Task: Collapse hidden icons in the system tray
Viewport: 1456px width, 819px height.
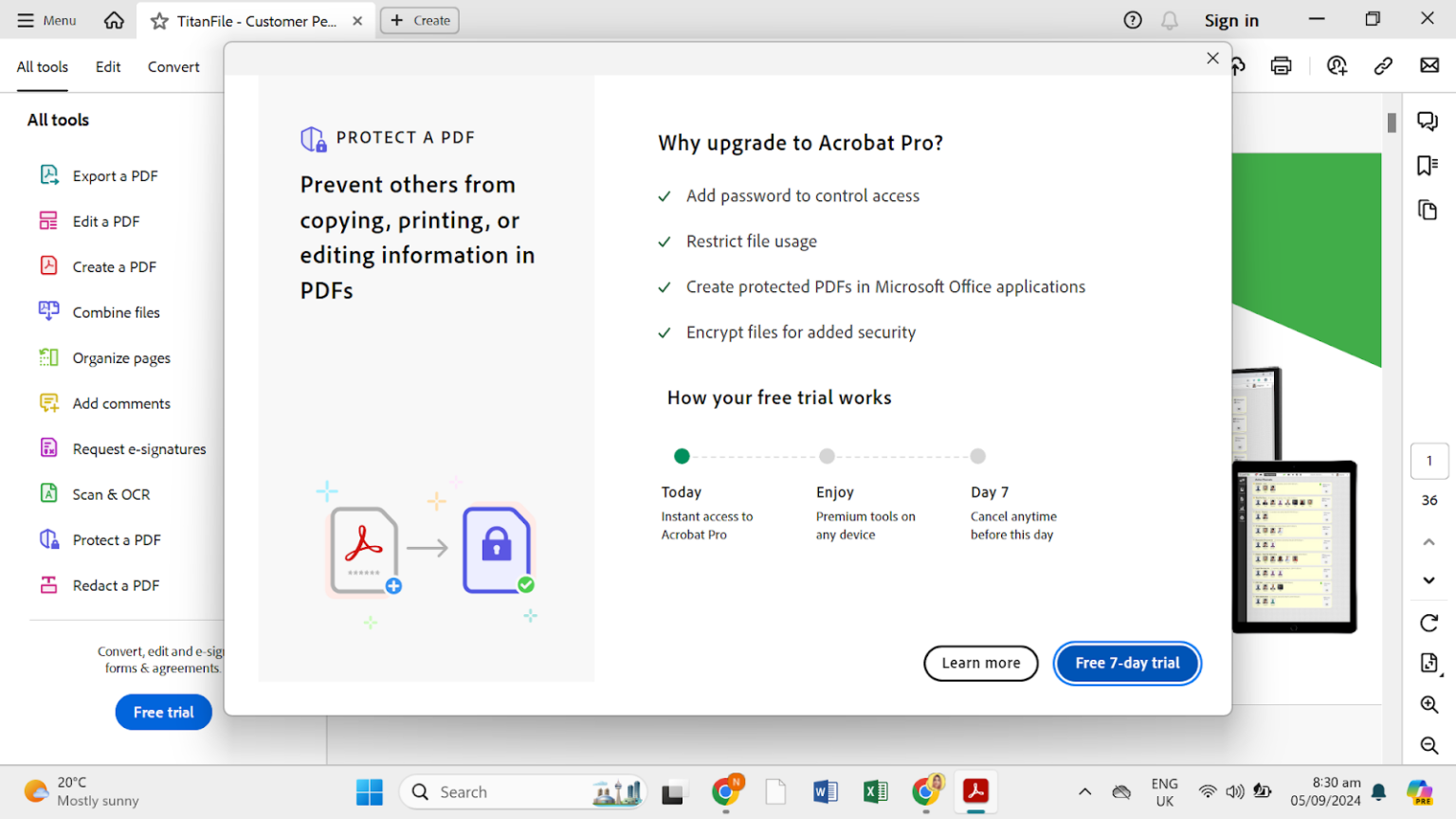Action: pyautogui.click(x=1084, y=792)
